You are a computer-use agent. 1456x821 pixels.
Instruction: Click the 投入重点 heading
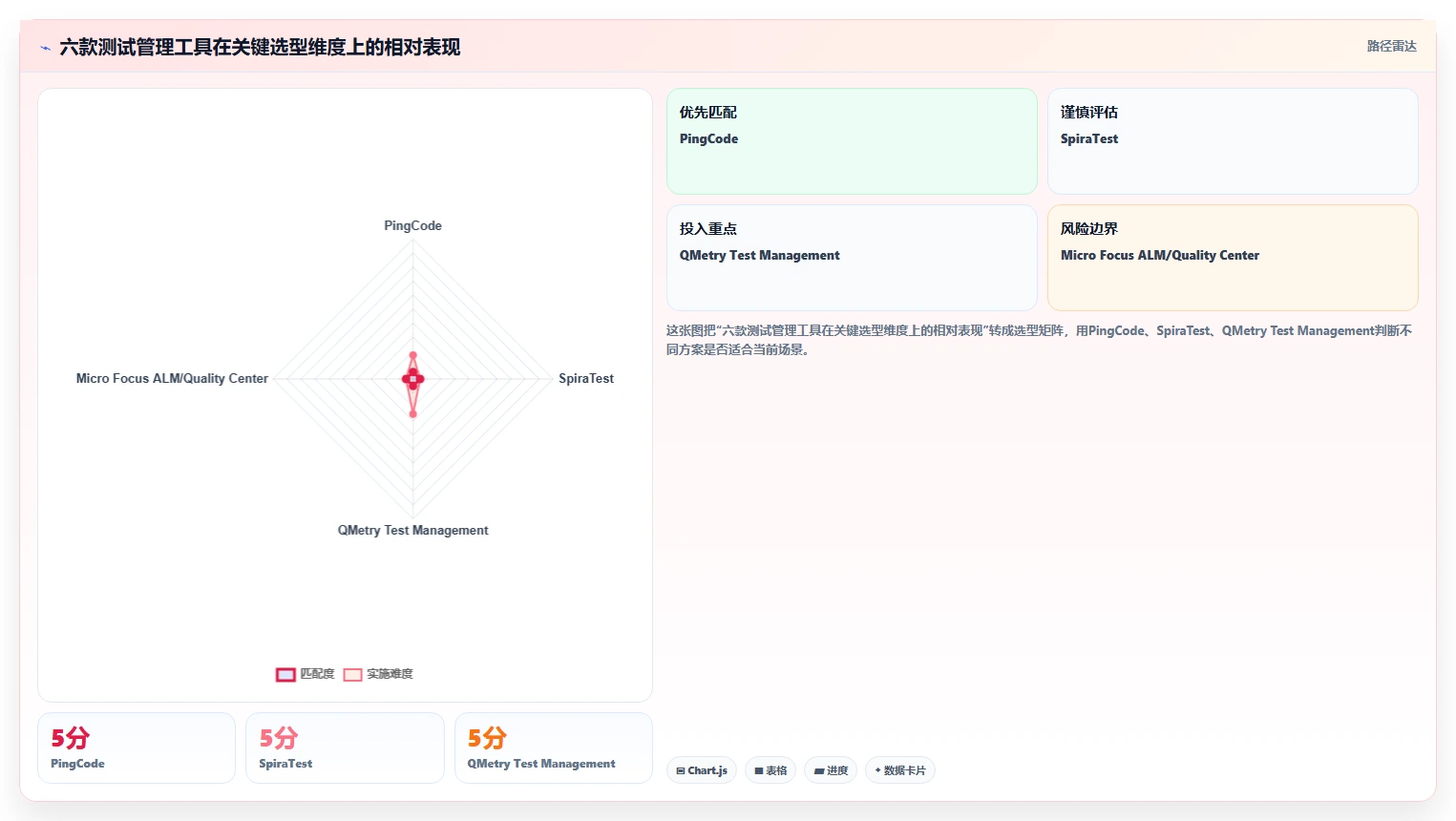(x=707, y=229)
